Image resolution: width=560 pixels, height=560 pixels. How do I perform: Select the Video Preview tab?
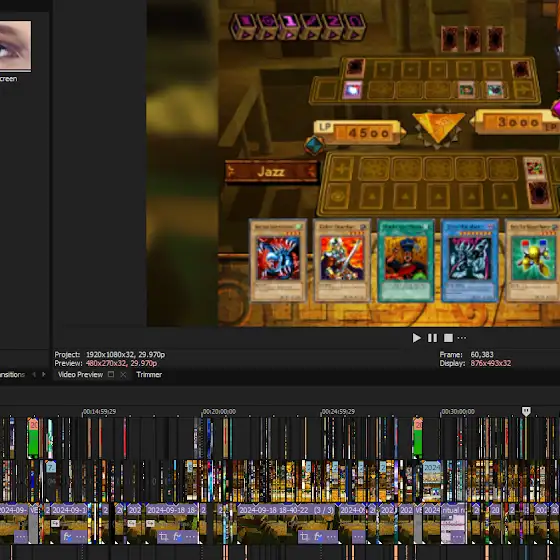(x=80, y=375)
